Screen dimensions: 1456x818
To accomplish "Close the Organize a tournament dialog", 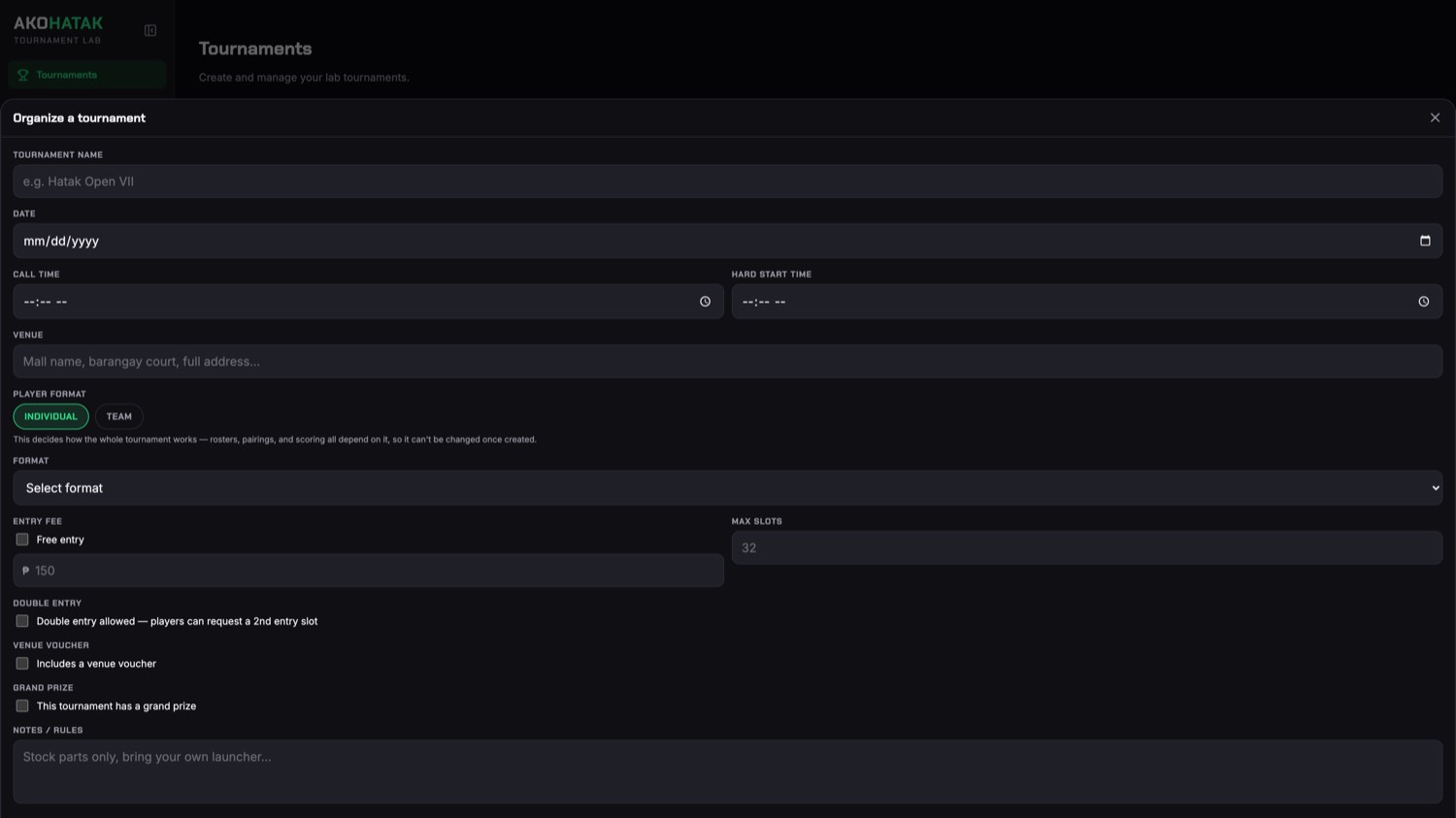I will [x=1435, y=117].
